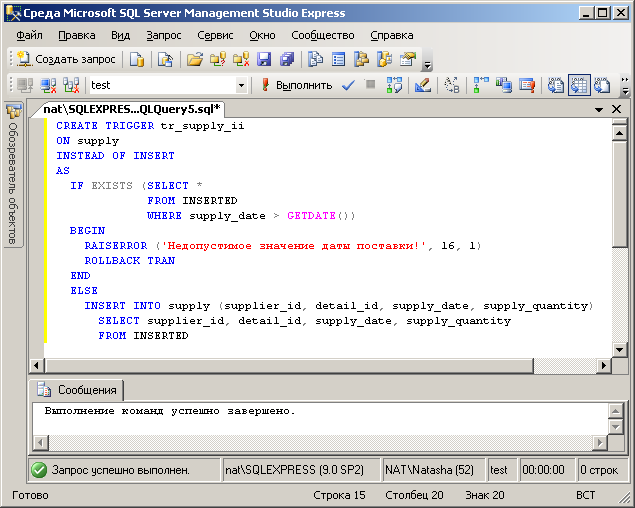Open the Сервис menu
Viewport: 635px width, 508px height.
click(x=215, y=36)
